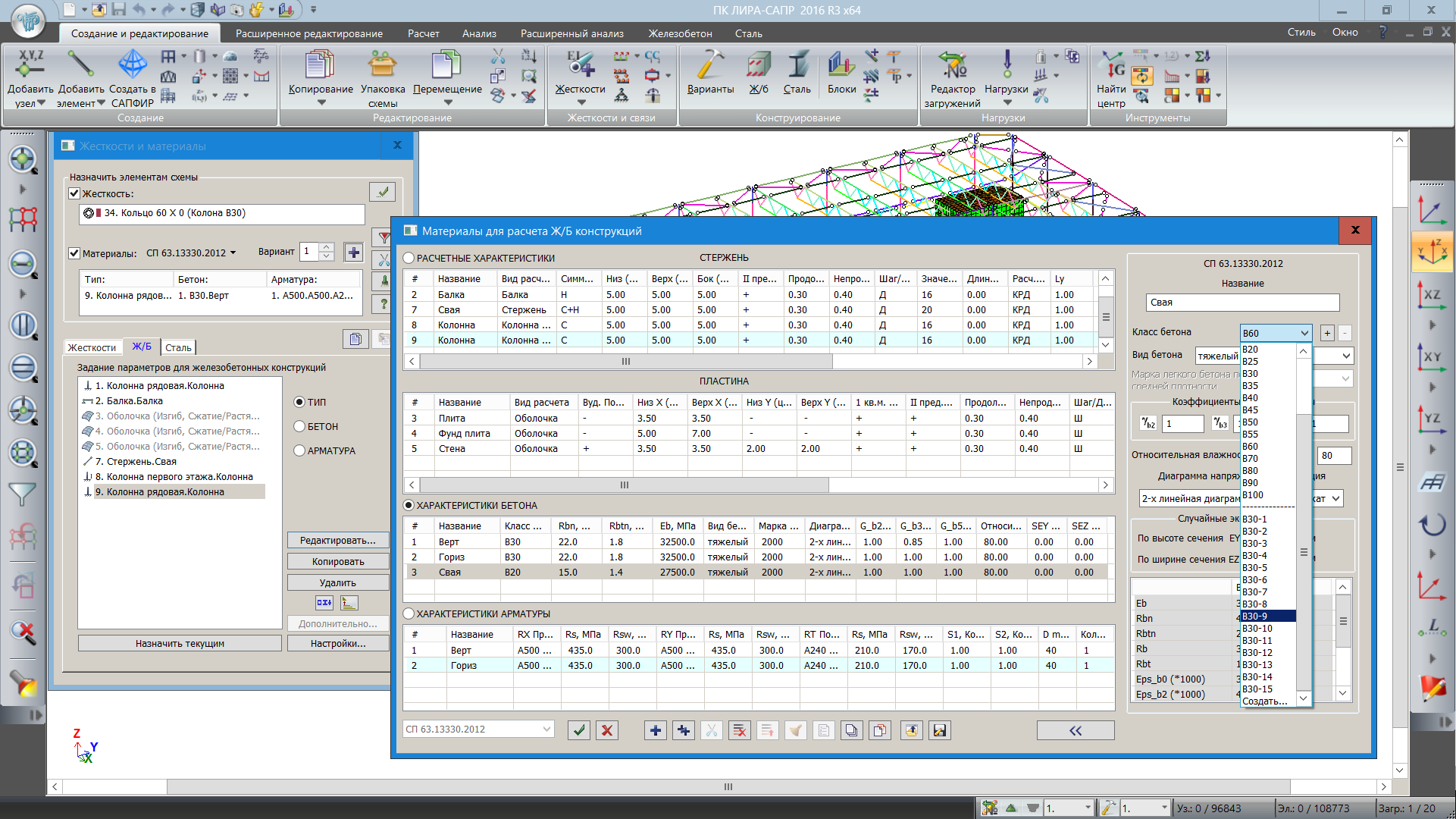Switch to the Сталь tab in panel
This screenshot has height=819, width=1456.
tap(178, 347)
